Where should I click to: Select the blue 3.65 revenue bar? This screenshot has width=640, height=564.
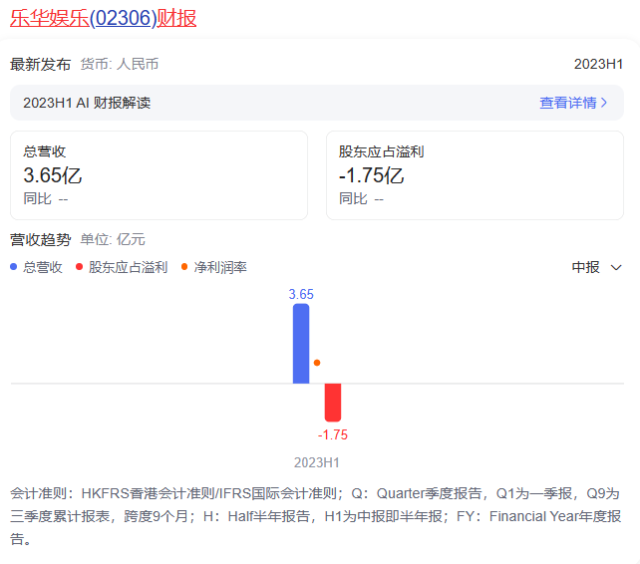(301, 344)
